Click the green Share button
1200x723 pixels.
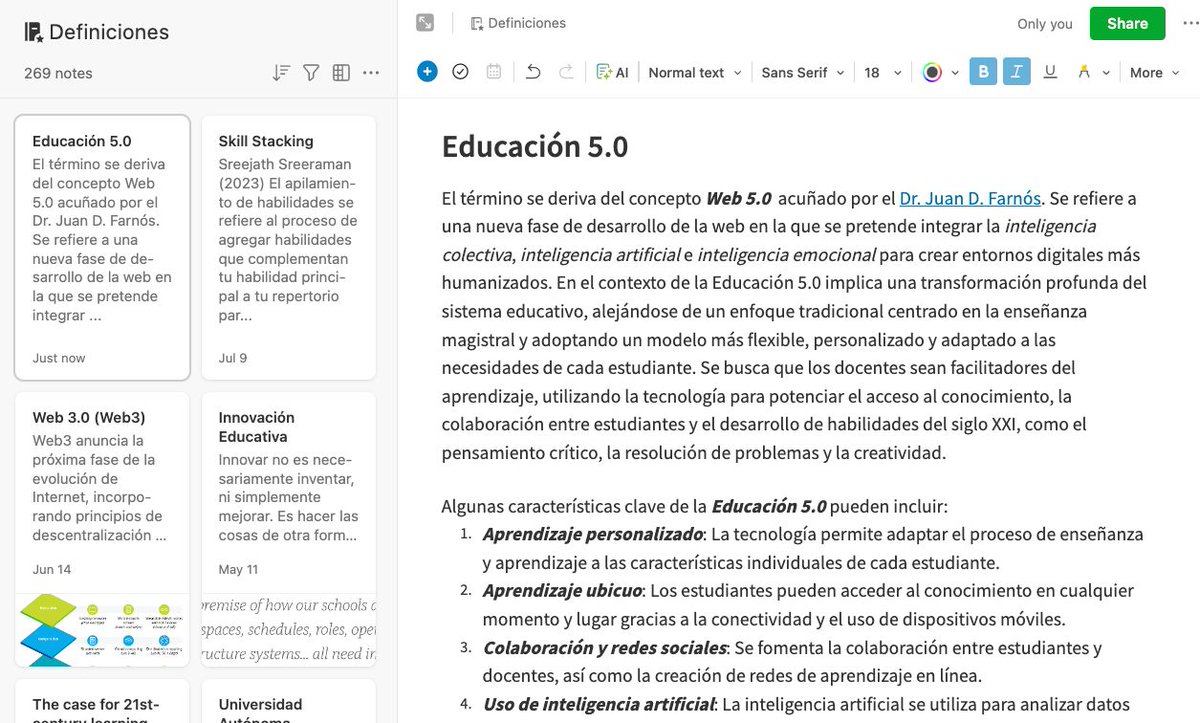coord(1127,24)
